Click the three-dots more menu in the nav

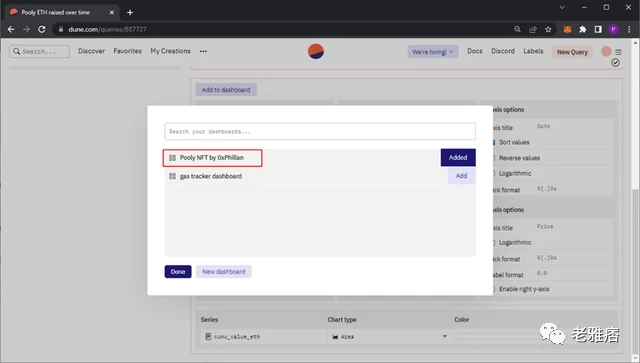click(x=203, y=51)
